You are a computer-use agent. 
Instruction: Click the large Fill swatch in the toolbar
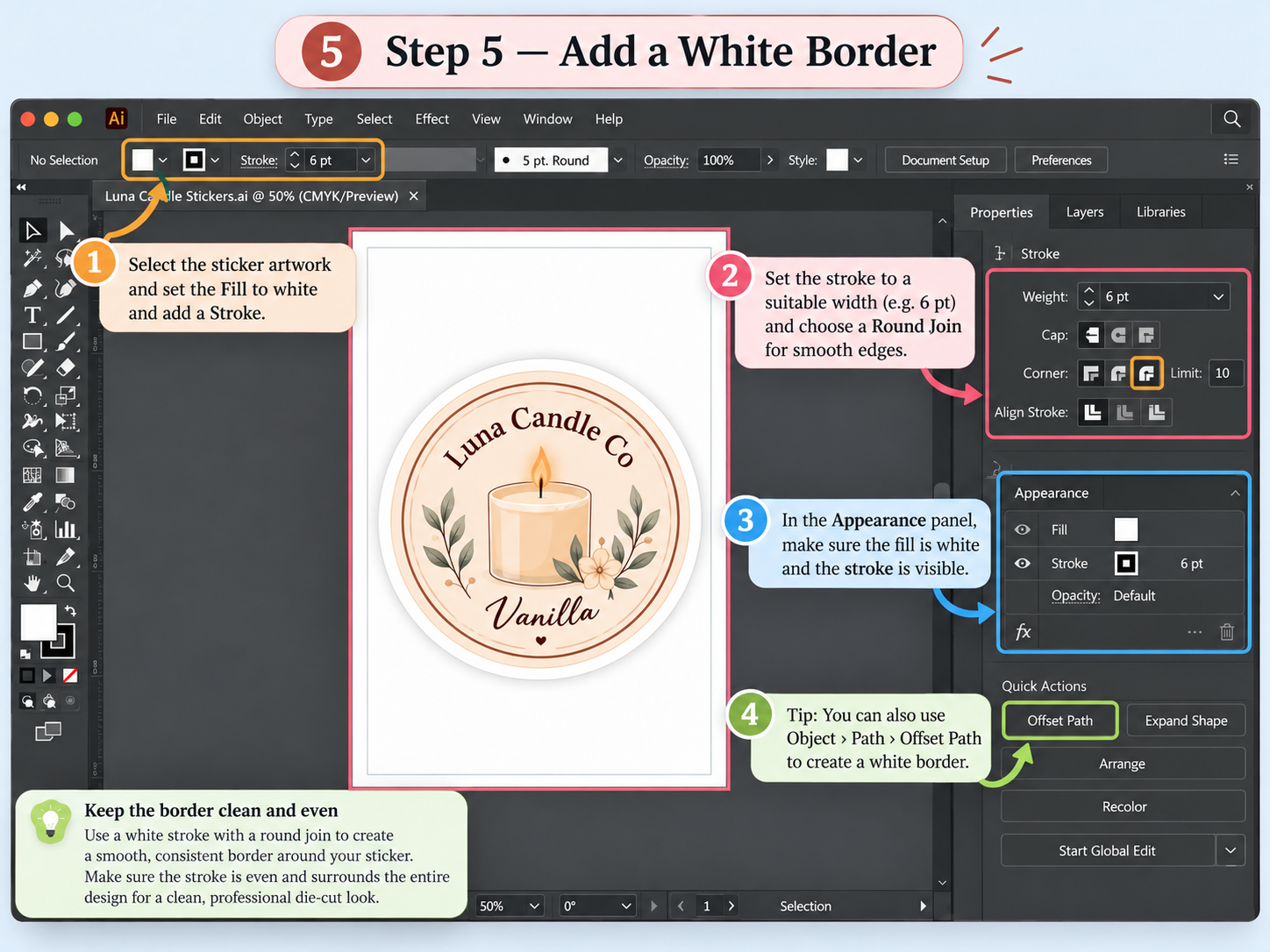38,622
